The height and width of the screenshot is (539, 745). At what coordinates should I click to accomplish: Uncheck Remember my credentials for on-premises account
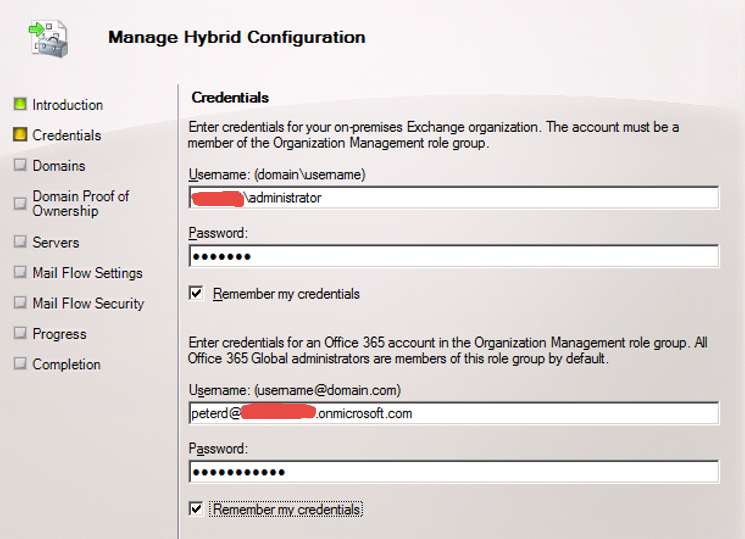tap(196, 294)
